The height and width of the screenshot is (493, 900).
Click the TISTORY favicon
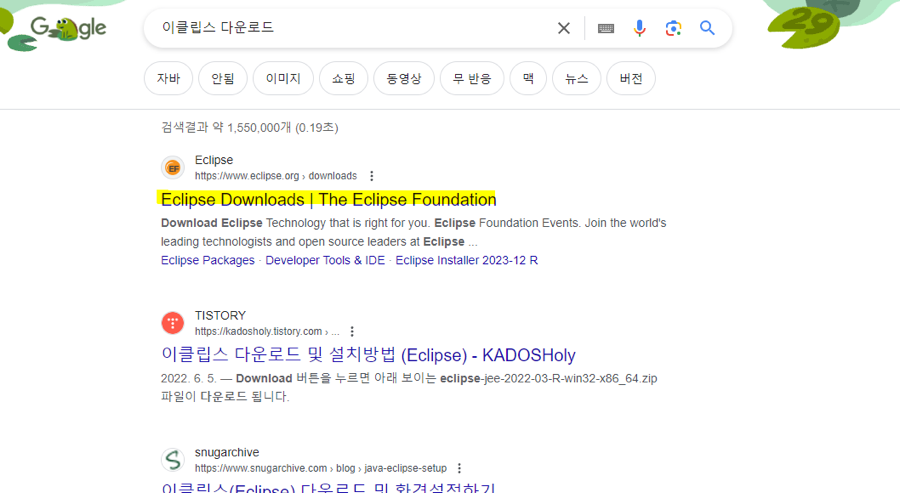(x=173, y=323)
